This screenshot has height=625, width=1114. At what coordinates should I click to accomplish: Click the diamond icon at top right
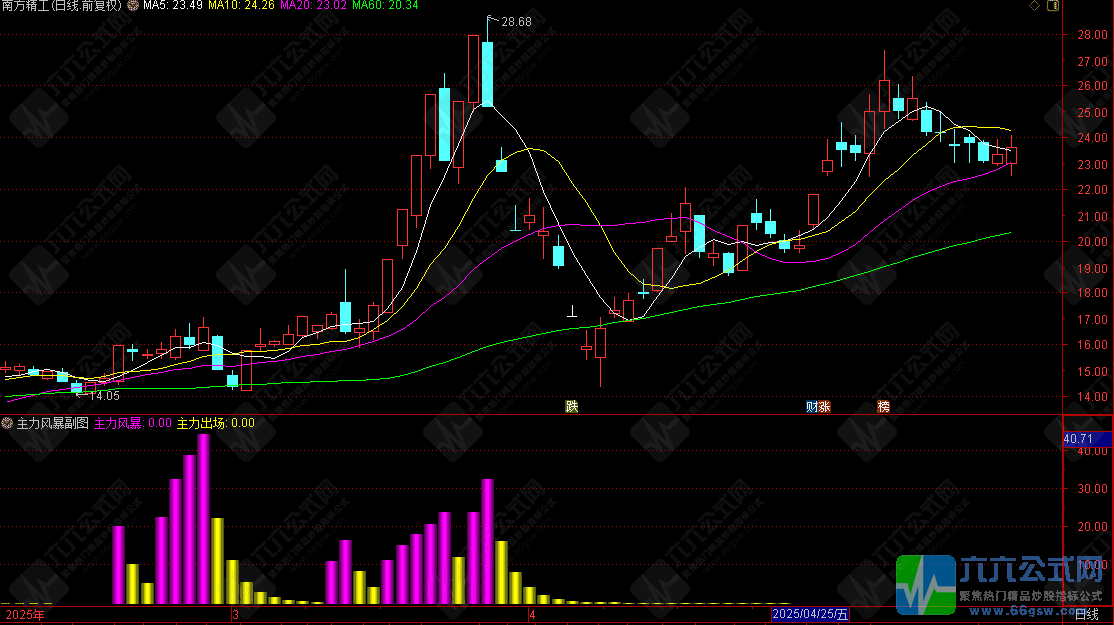pyautogui.click(x=1033, y=6)
